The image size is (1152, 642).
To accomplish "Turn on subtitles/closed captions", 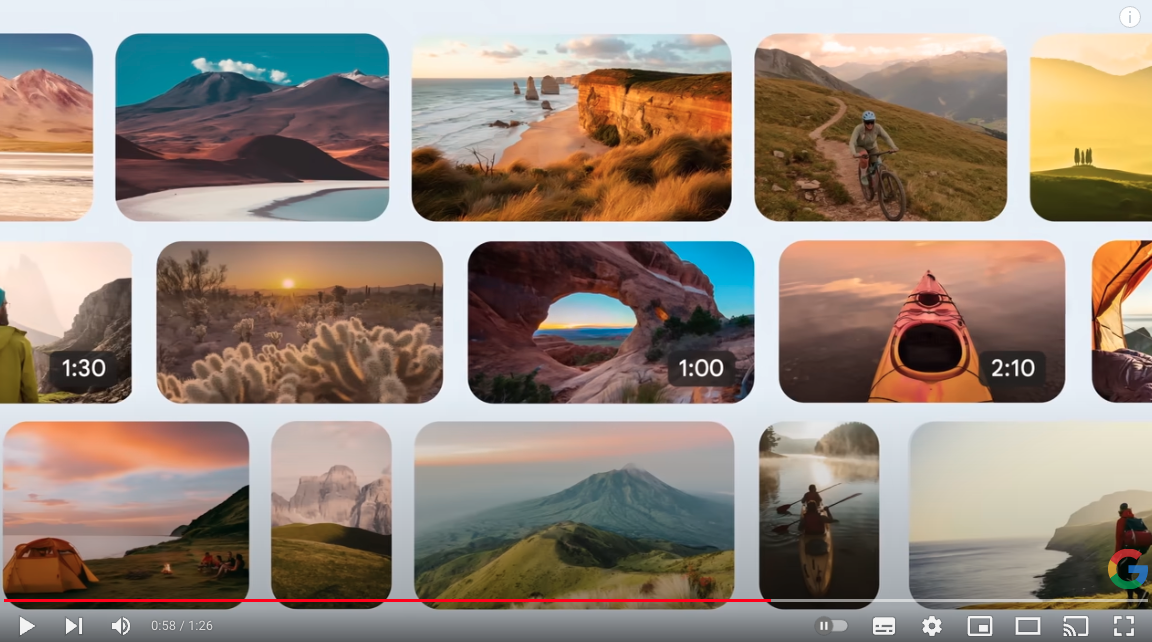I will (884, 626).
